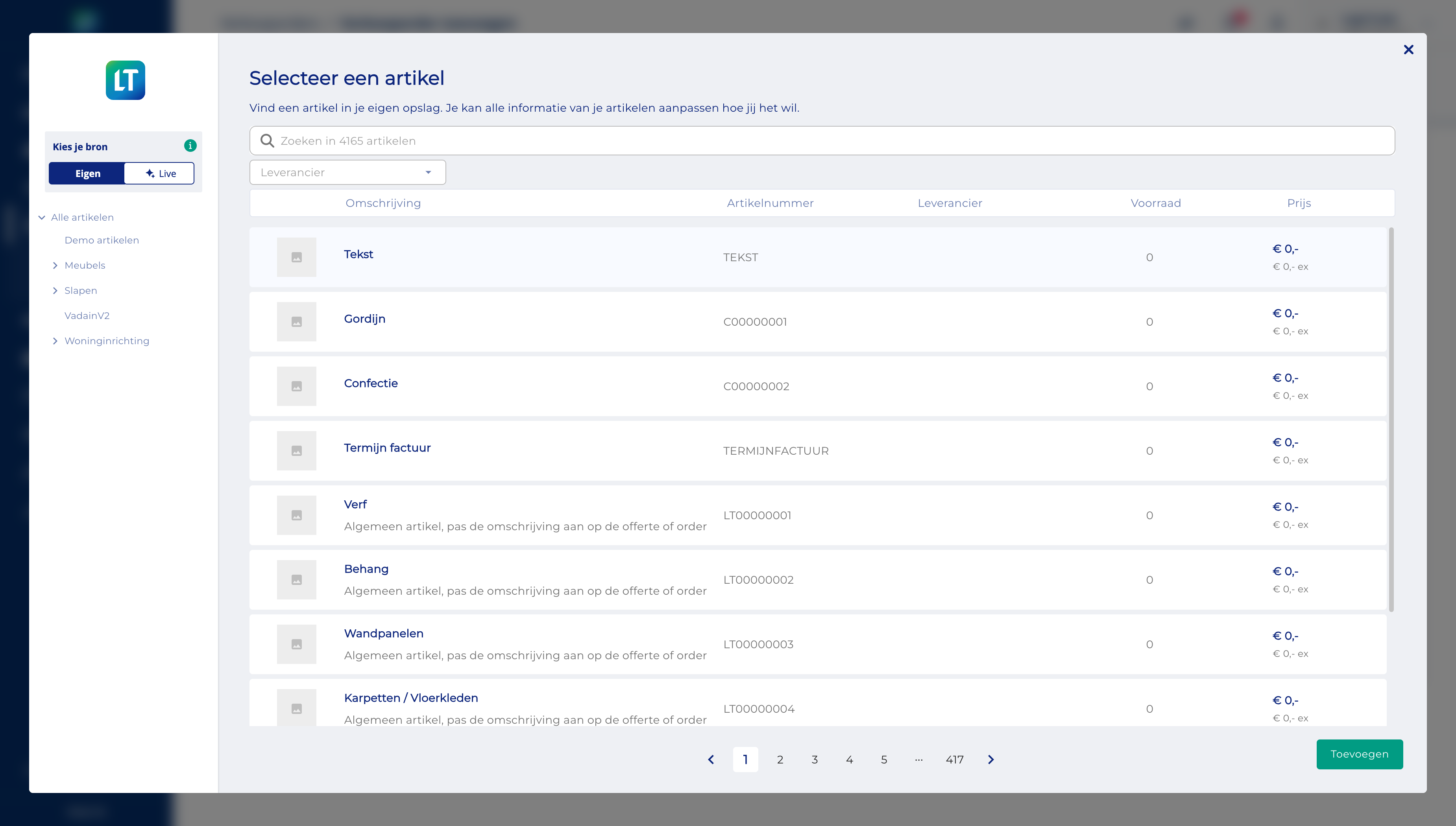Image resolution: width=1456 pixels, height=826 pixels.
Task: Click the Kies je bron heading
Action: click(80, 147)
